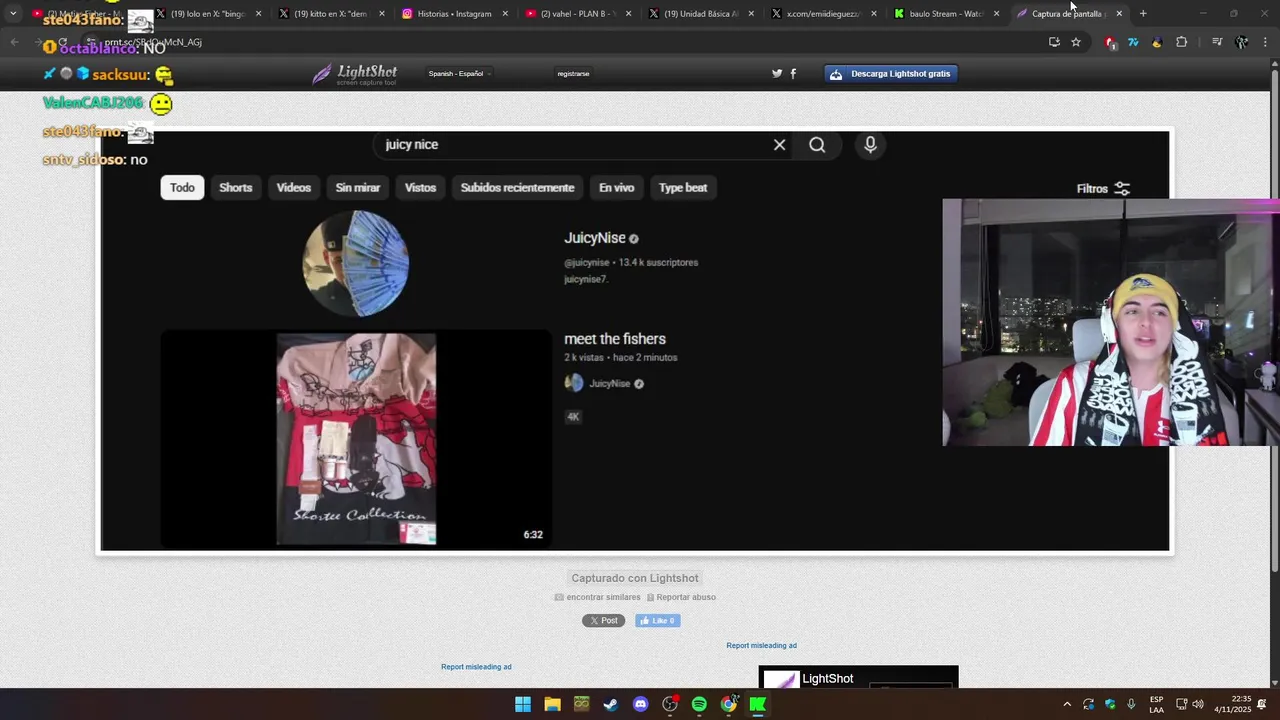Click the encontrar similares link
Image resolution: width=1280 pixels, height=720 pixels.
click(x=598, y=597)
